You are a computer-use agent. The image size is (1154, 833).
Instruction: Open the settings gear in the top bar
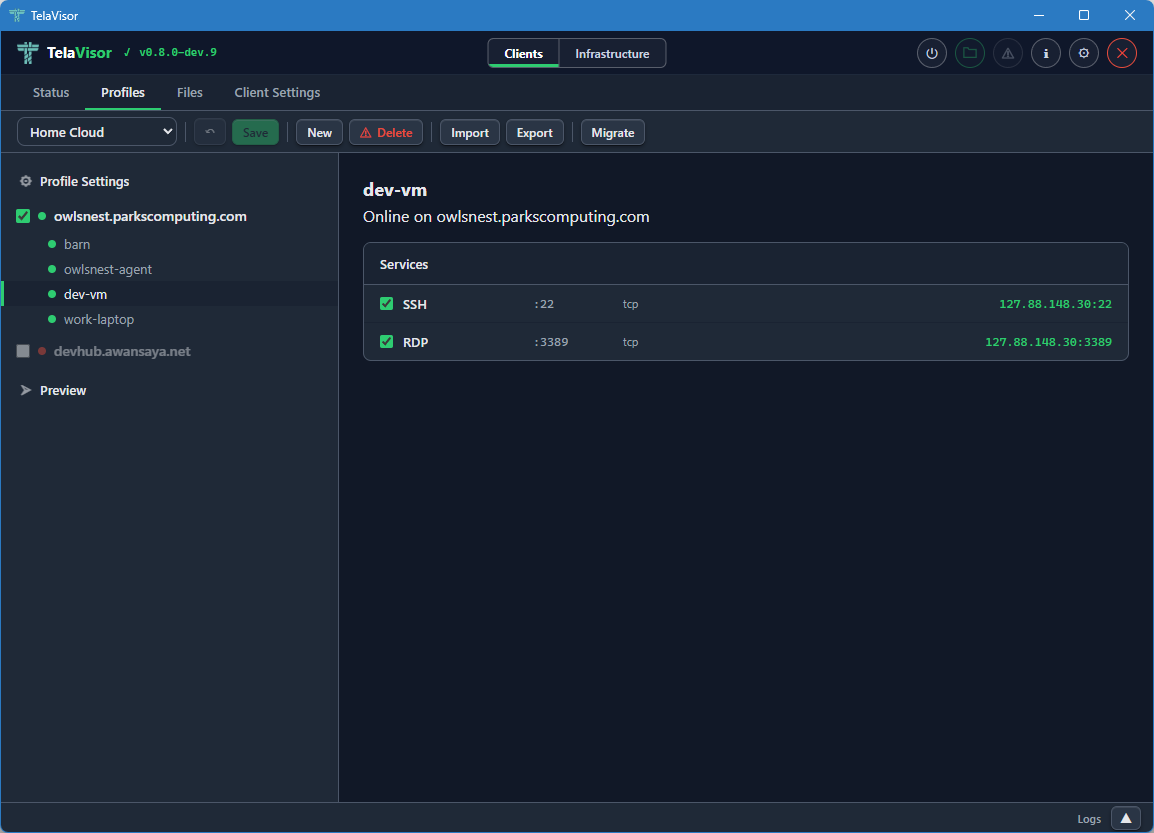[1083, 53]
